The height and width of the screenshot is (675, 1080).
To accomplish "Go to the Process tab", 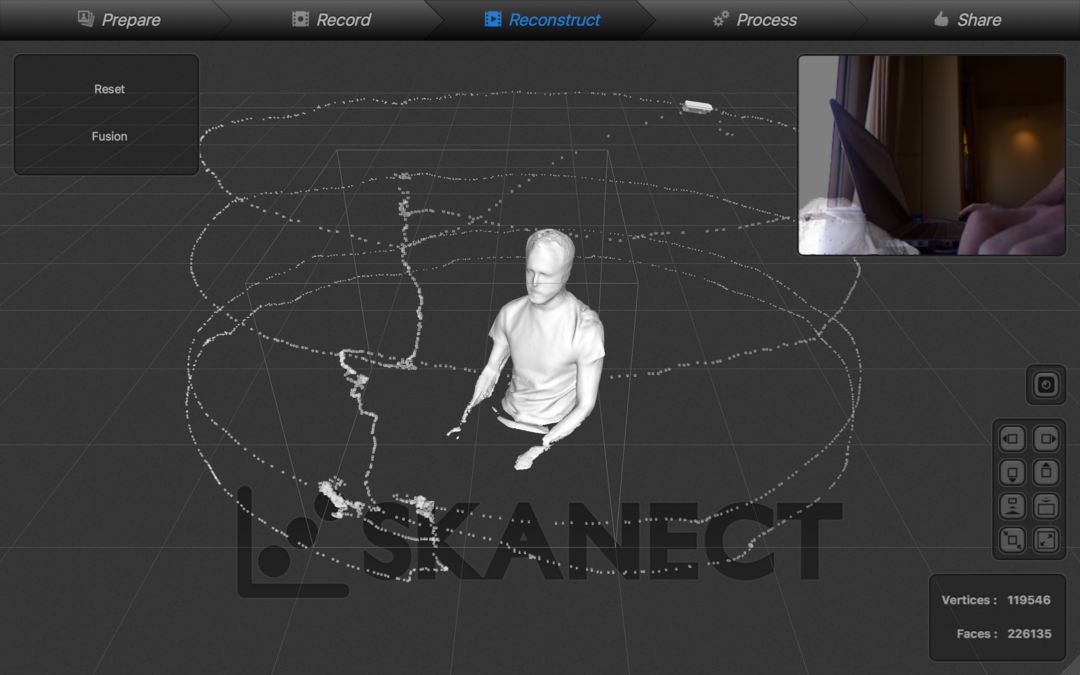I will tap(755, 19).
